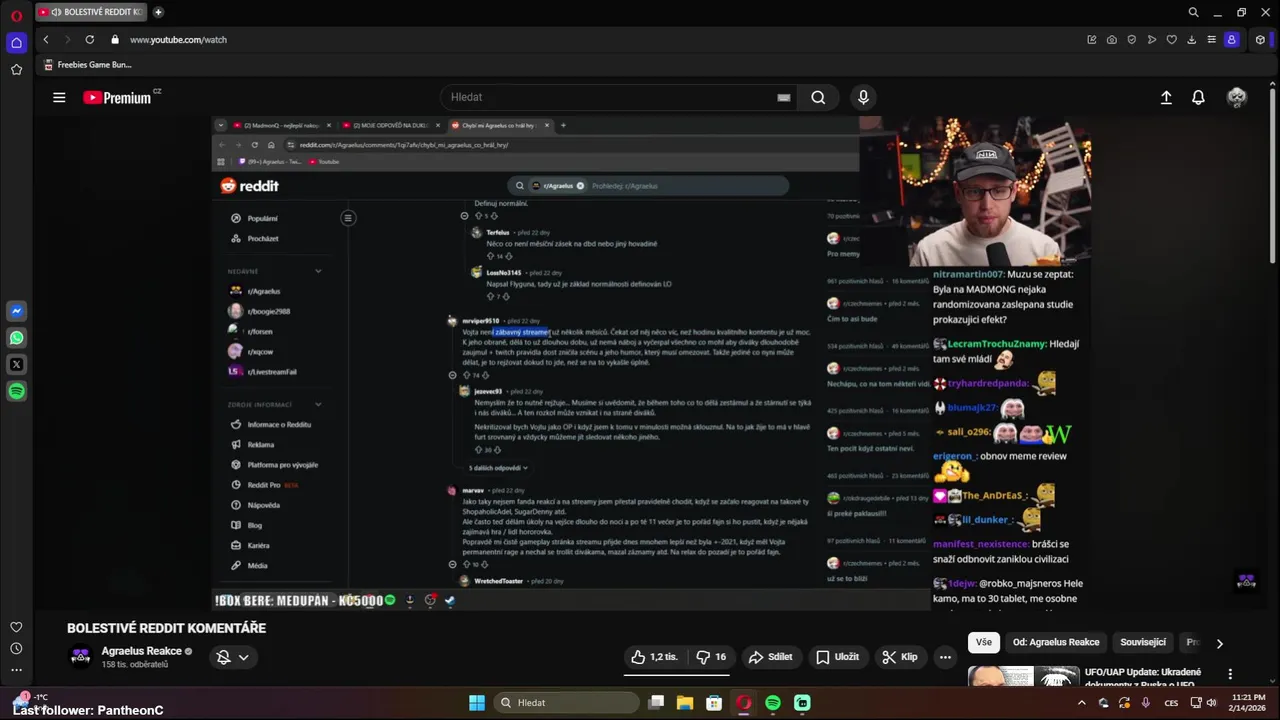Go back in browser history
Viewport: 1280px width, 720px height.
tap(46, 40)
